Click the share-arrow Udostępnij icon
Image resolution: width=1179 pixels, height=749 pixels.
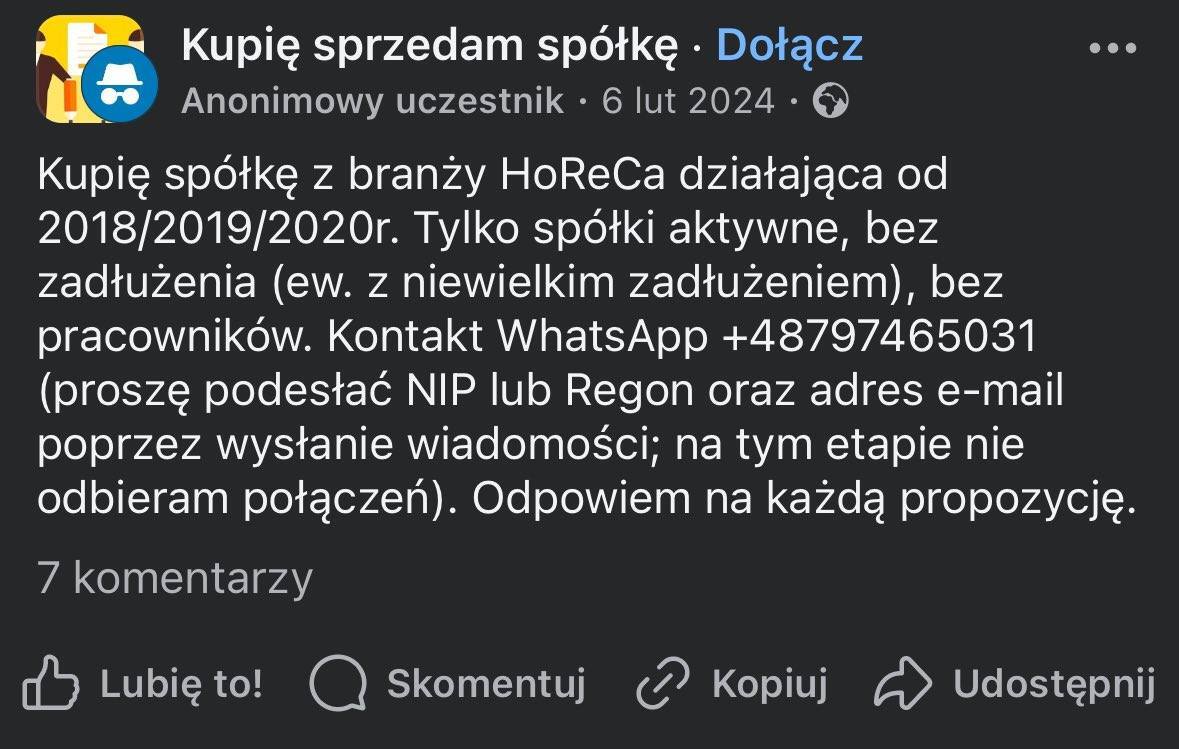[x=903, y=684]
